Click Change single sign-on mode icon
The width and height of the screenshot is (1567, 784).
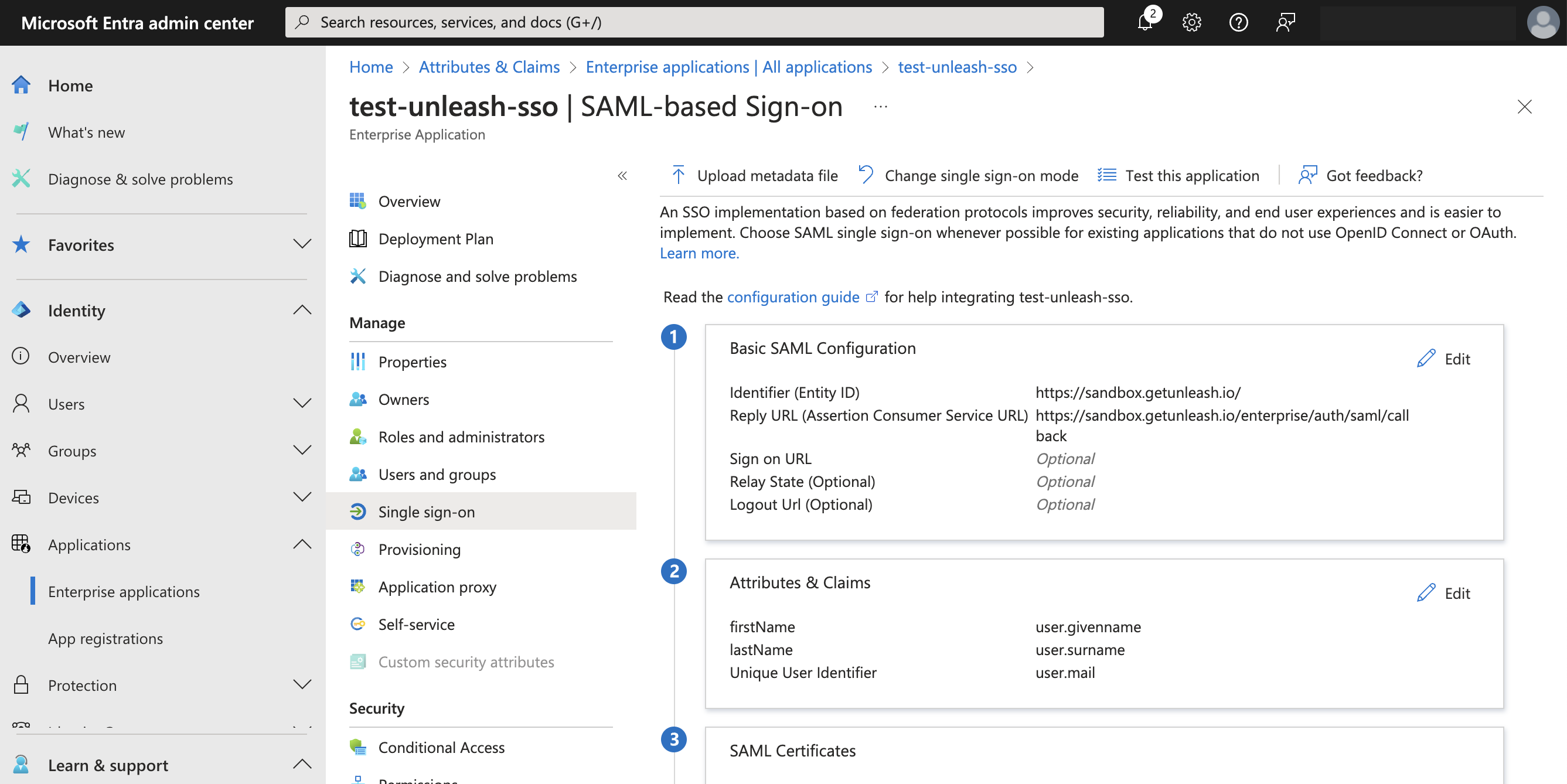[x=865, y=175]
